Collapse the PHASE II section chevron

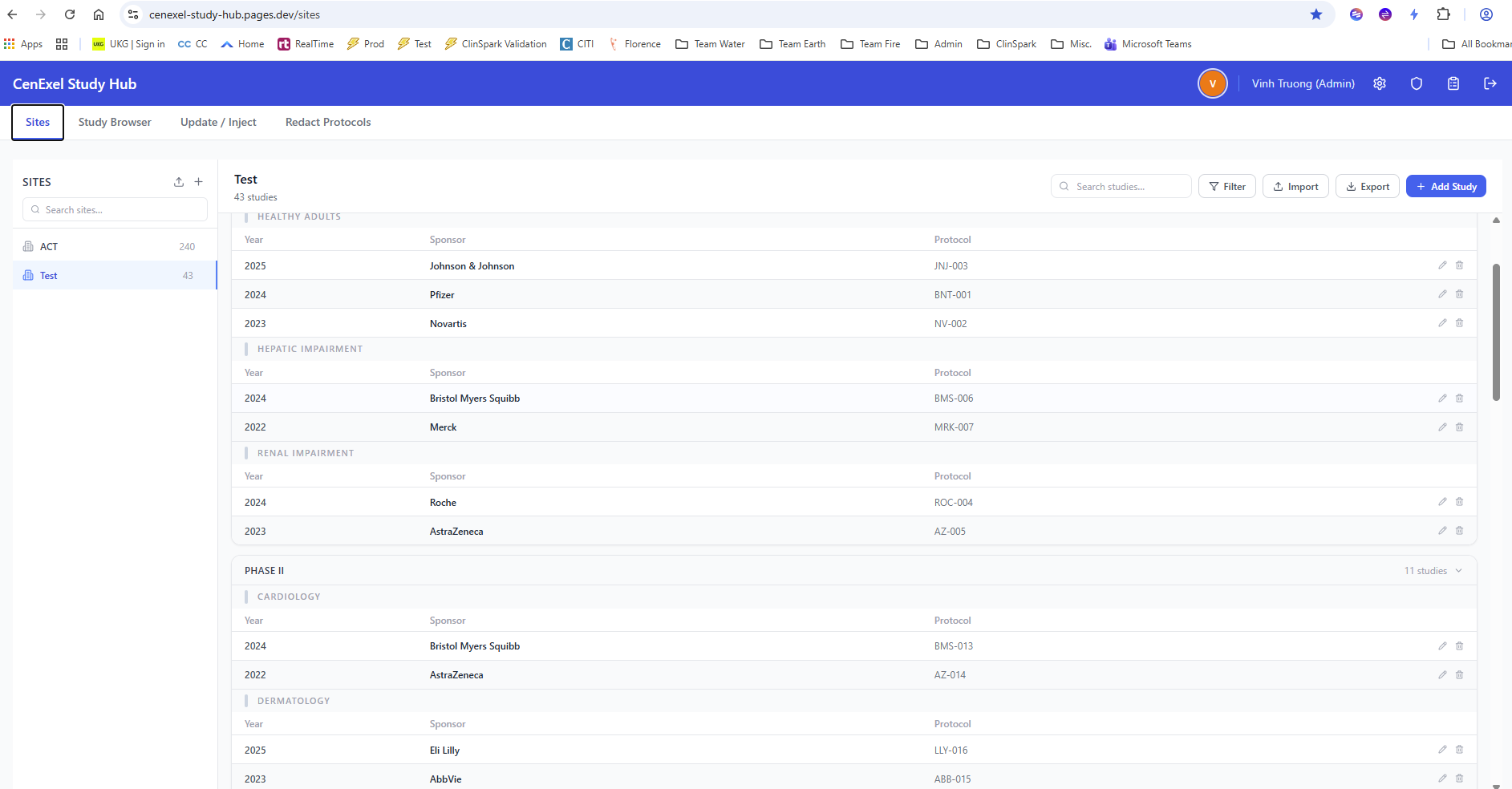pos(1458,571)
